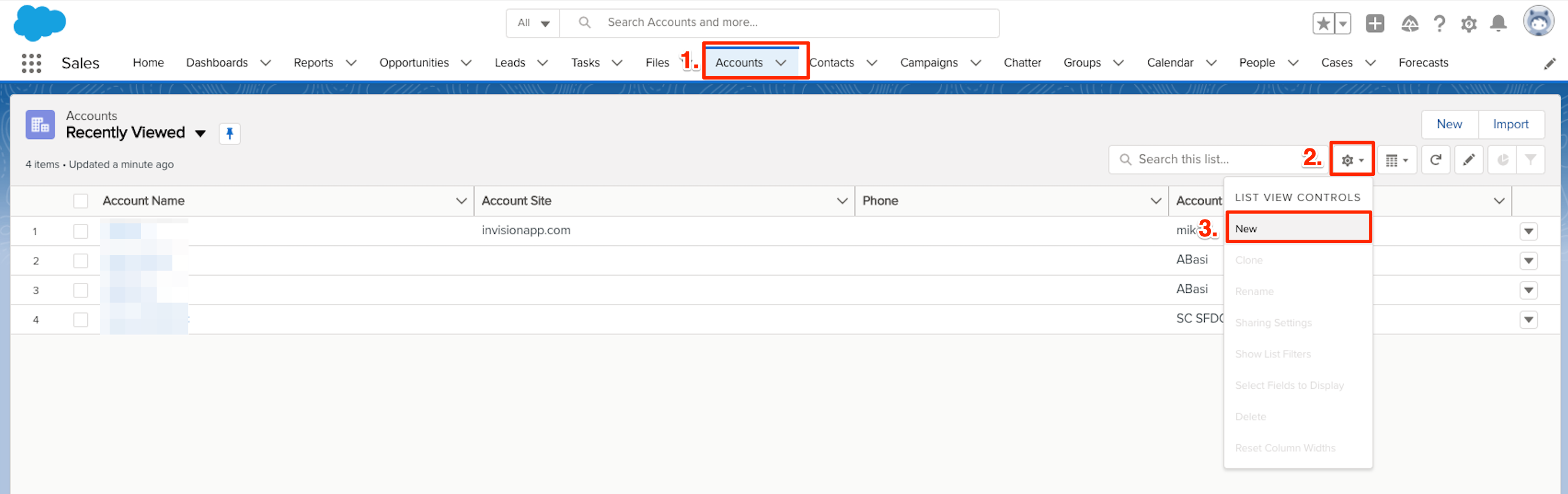Click the pencil to edit navigation bar
Viewport: 1568px width, 494px height.
click(x=1549, y=63)
